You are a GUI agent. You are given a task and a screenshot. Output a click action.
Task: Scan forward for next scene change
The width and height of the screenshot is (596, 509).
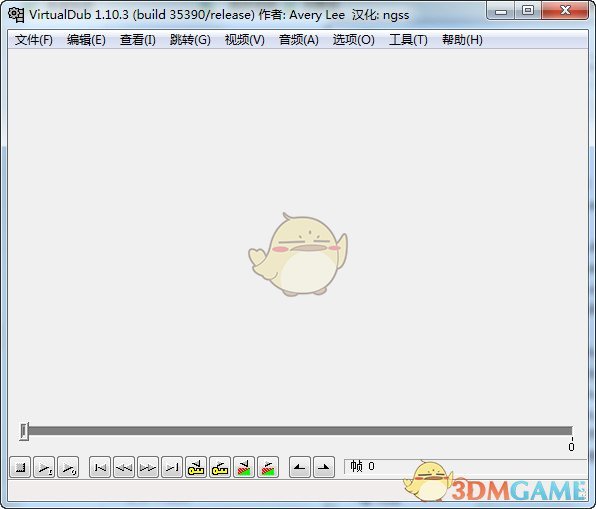pyautogui.click(x=268, y=467)
